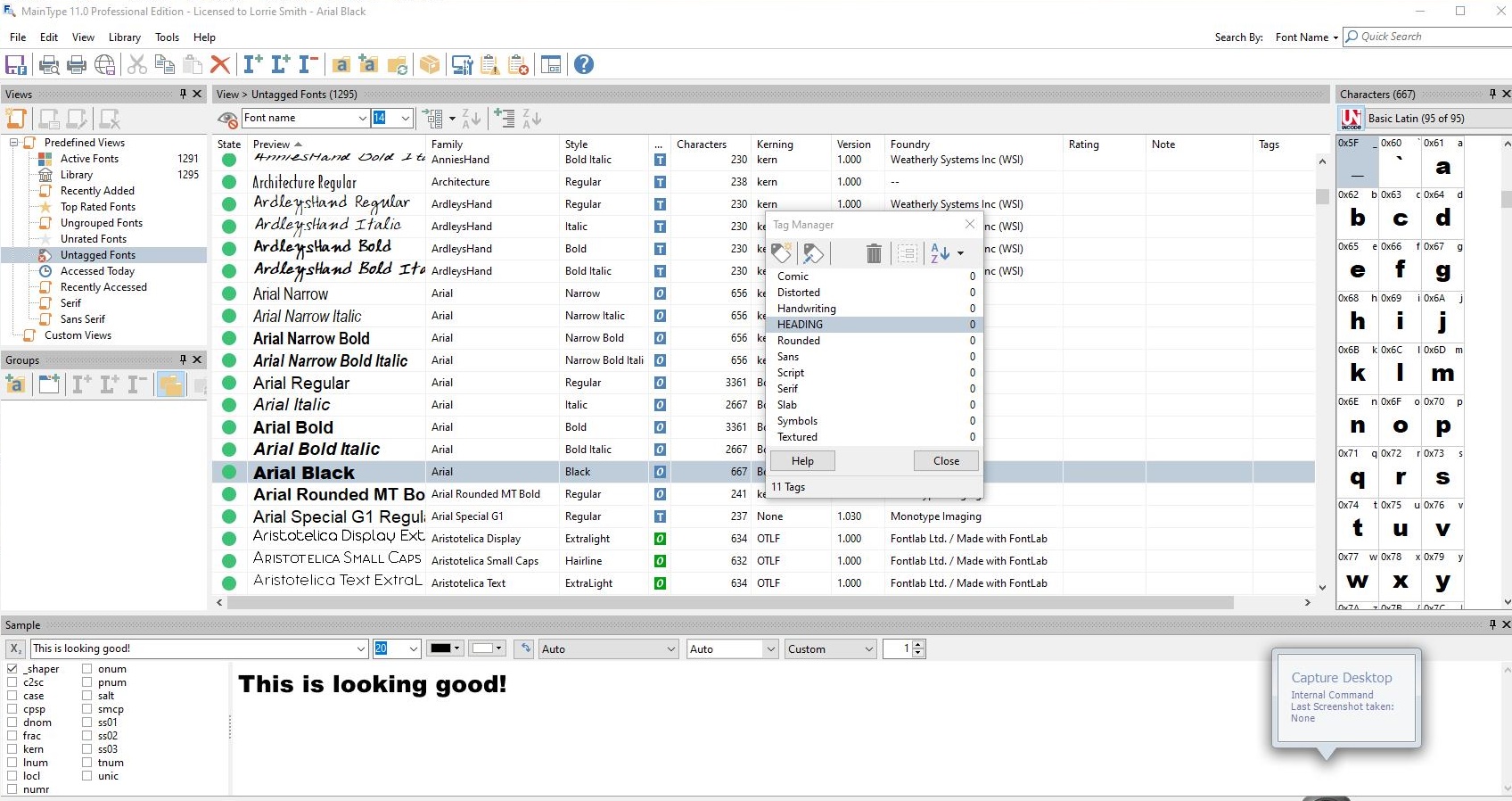Viewport: 1512px width, 801px height.
Task: Select the Active Fonts view
Action: pos(89,159)
